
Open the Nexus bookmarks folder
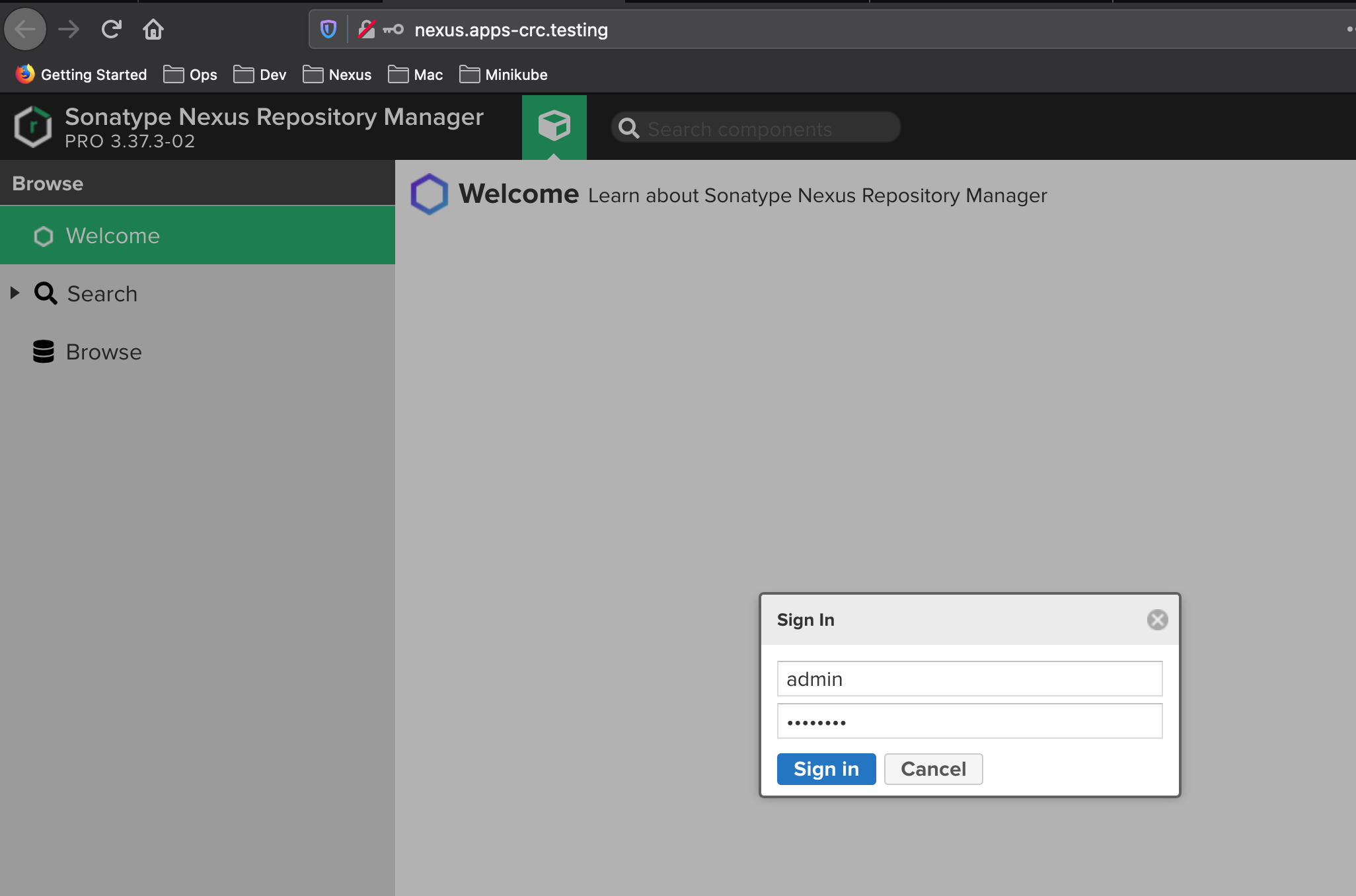(338, 75)
